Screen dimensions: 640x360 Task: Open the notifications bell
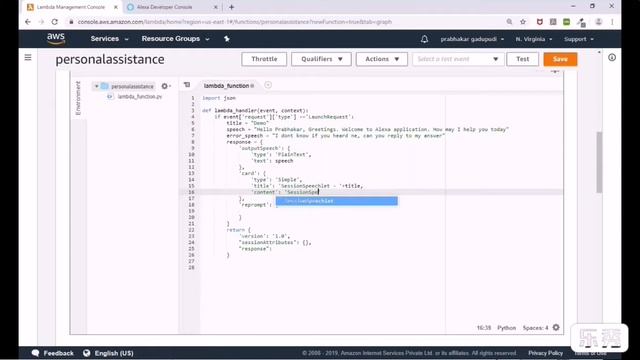424,39
